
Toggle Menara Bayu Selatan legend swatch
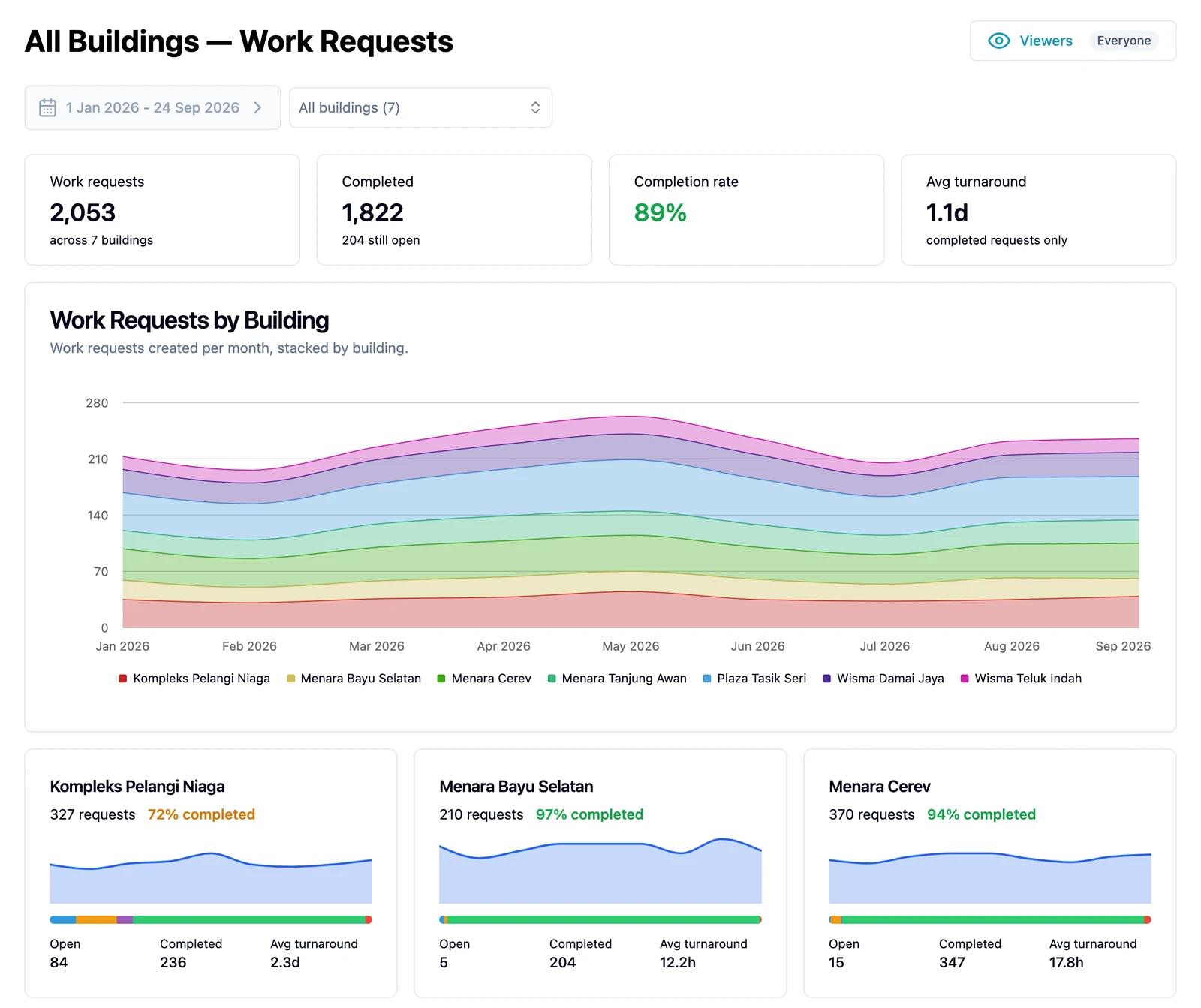(x=290, y=679)
